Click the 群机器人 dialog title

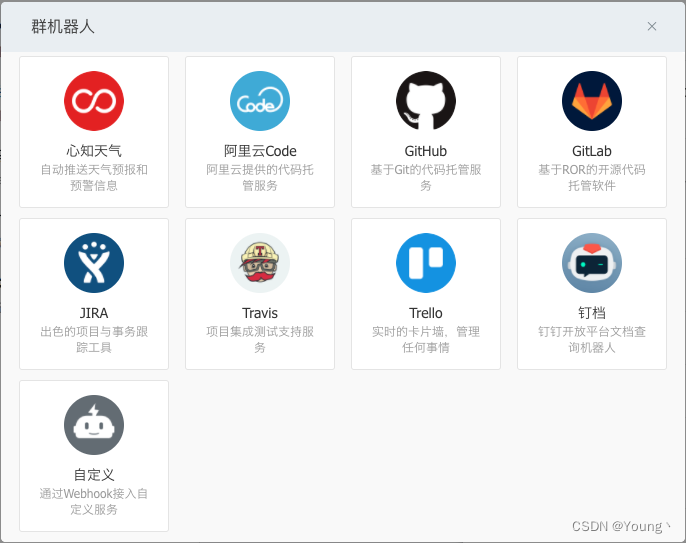tap(63, 27)
